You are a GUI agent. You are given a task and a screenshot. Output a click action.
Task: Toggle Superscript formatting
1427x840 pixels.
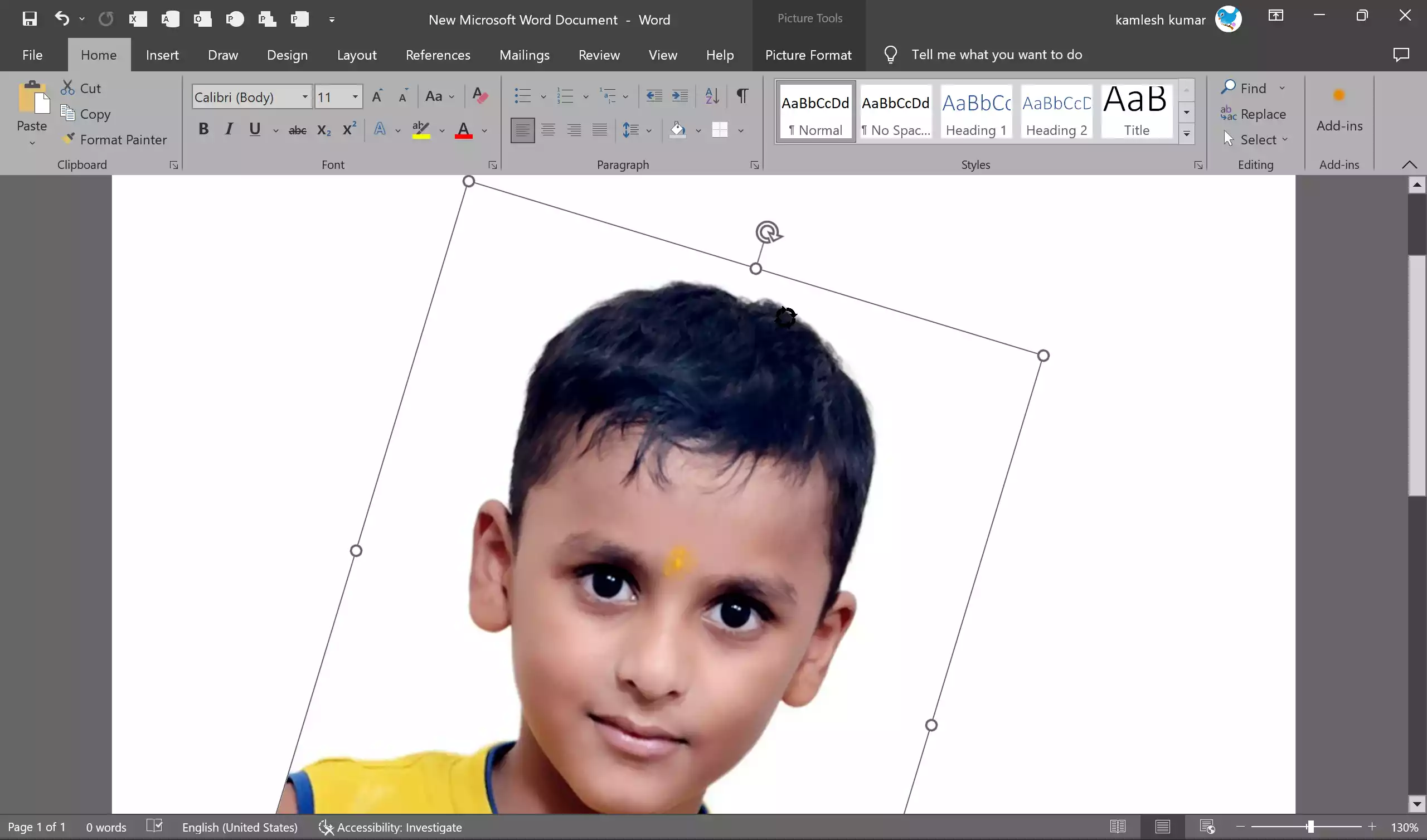pos(350,129)
